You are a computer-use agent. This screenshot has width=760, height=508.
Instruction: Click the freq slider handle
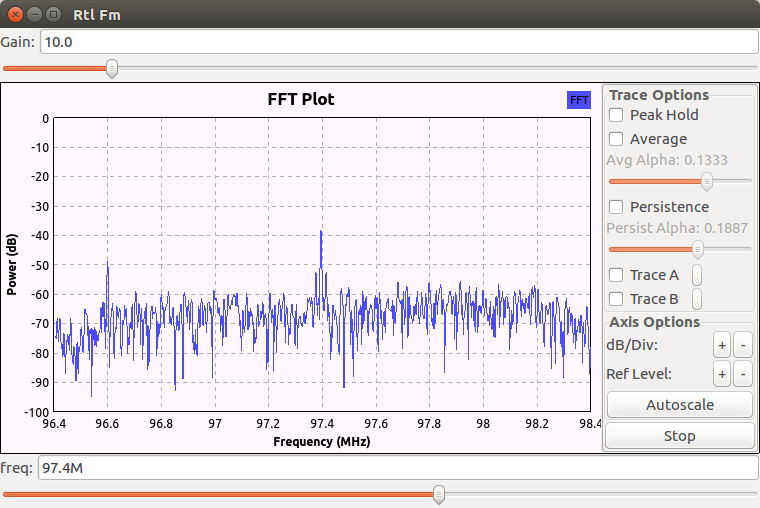pos(439,494)
